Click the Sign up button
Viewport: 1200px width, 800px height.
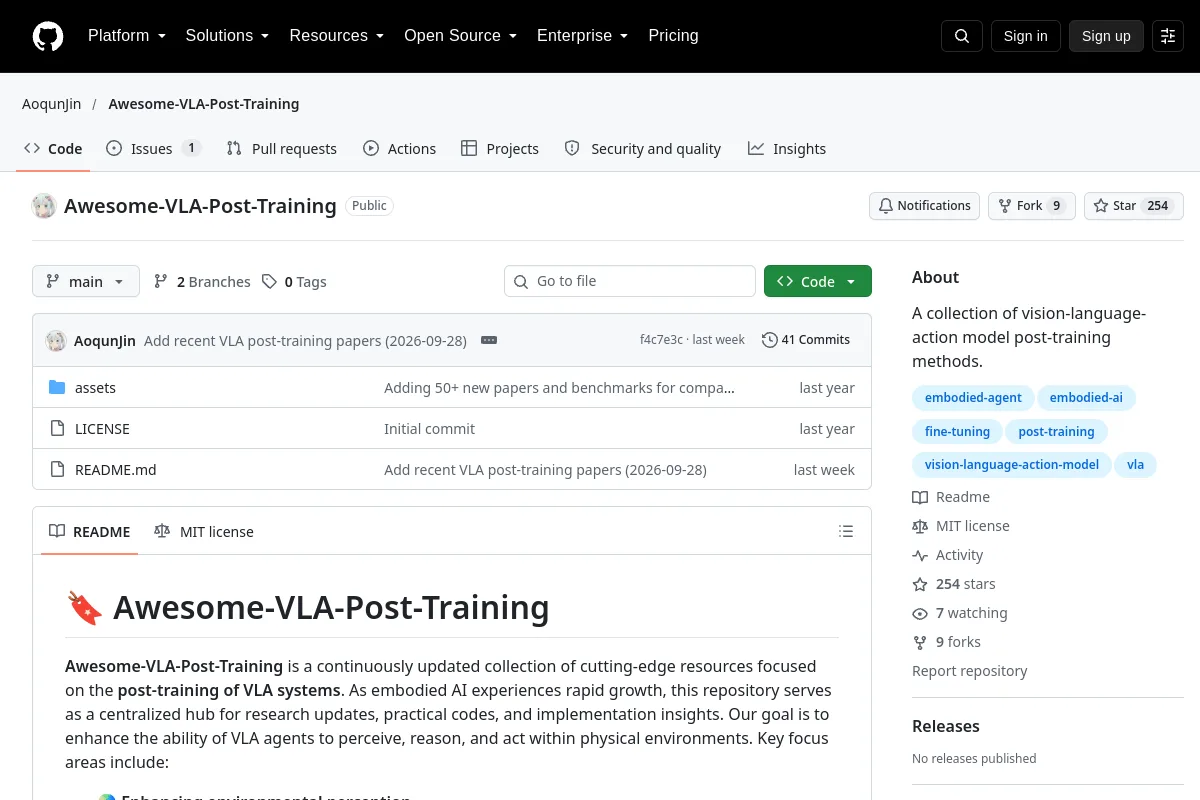[1106, 36]
